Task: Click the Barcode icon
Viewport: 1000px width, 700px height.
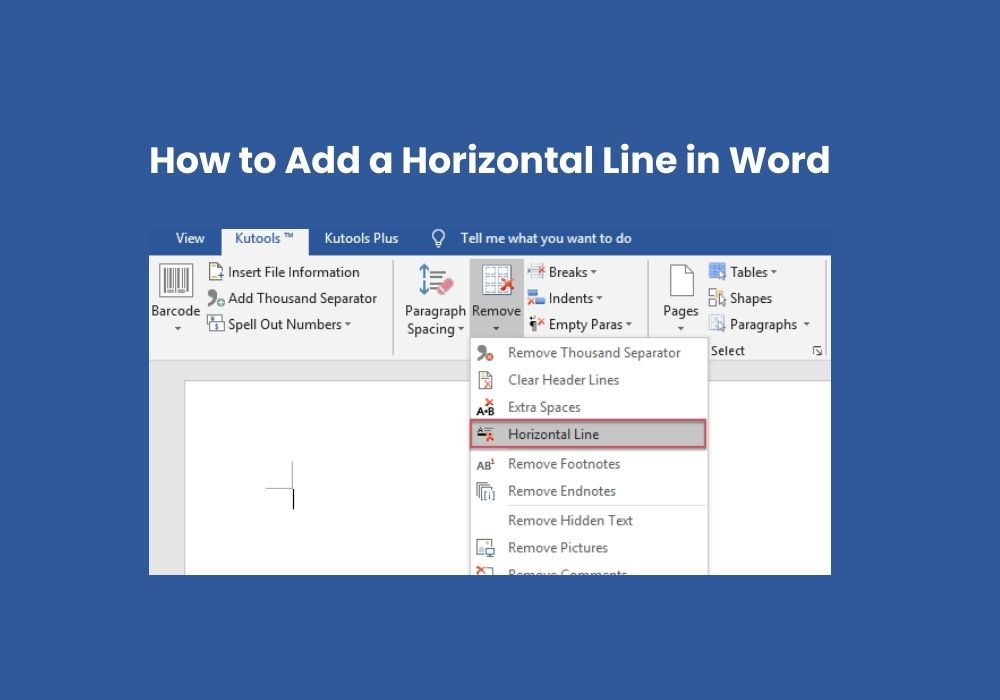Action: 175,281
